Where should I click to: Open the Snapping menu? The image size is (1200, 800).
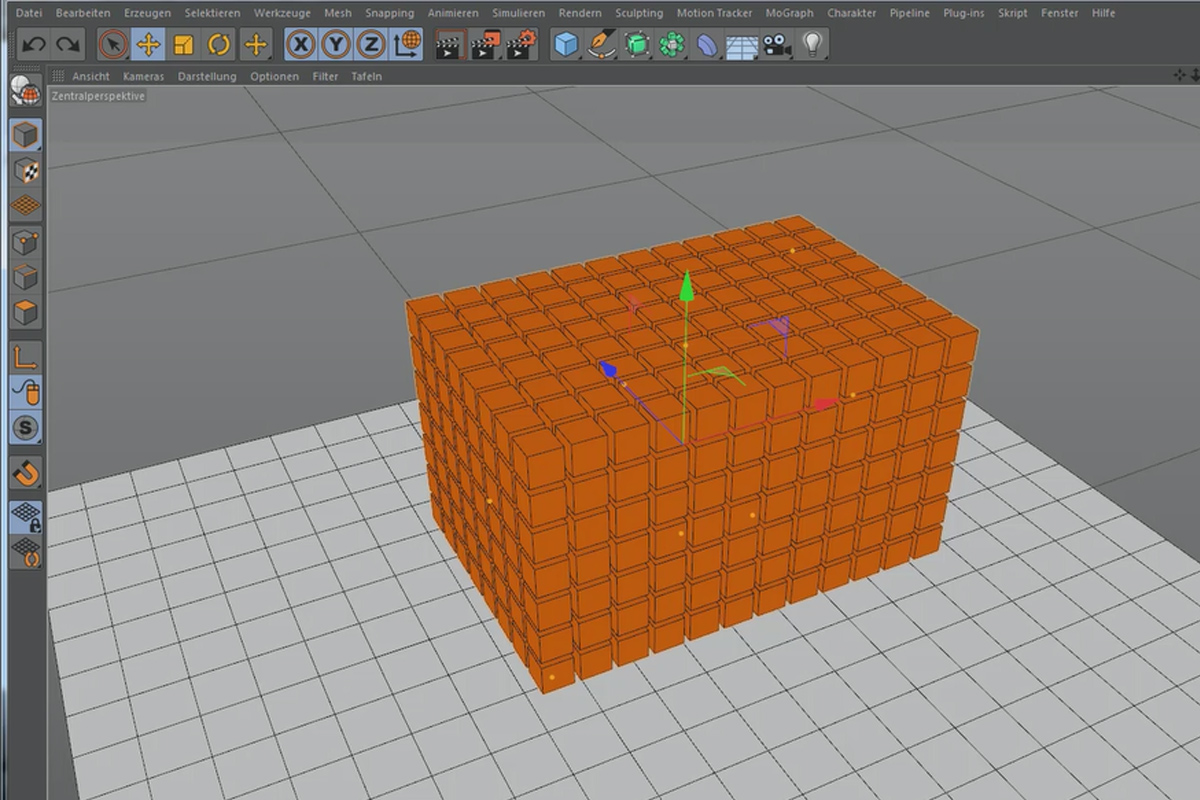pos(389,13)
